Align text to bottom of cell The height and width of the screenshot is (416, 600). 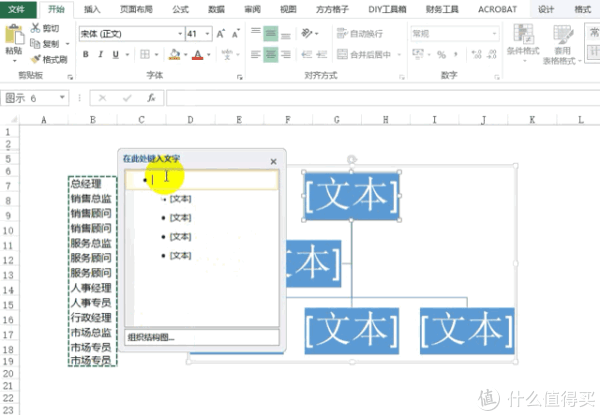click(x=286, y=34)
